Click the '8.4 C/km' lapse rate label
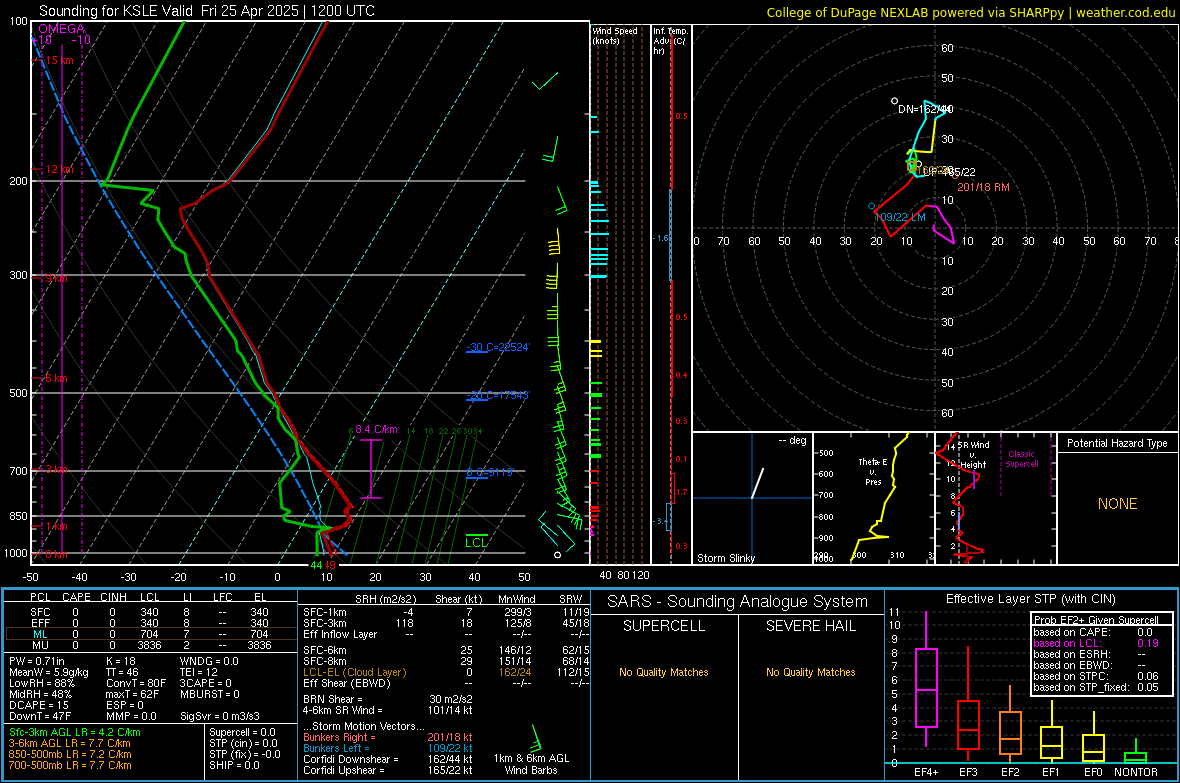1180x783 pixels. (376, 429)
